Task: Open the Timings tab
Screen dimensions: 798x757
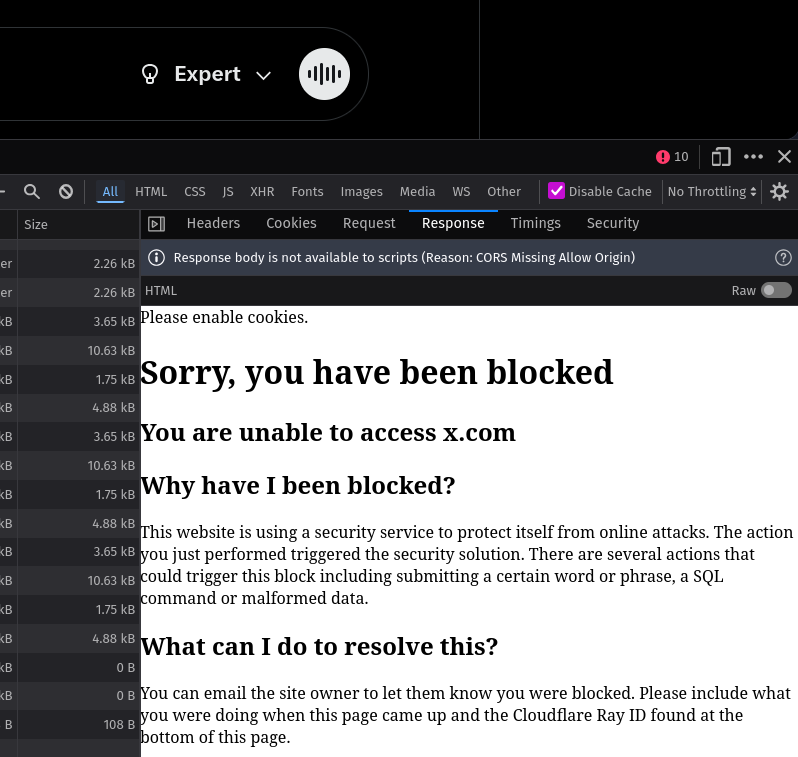Action: 535,223
